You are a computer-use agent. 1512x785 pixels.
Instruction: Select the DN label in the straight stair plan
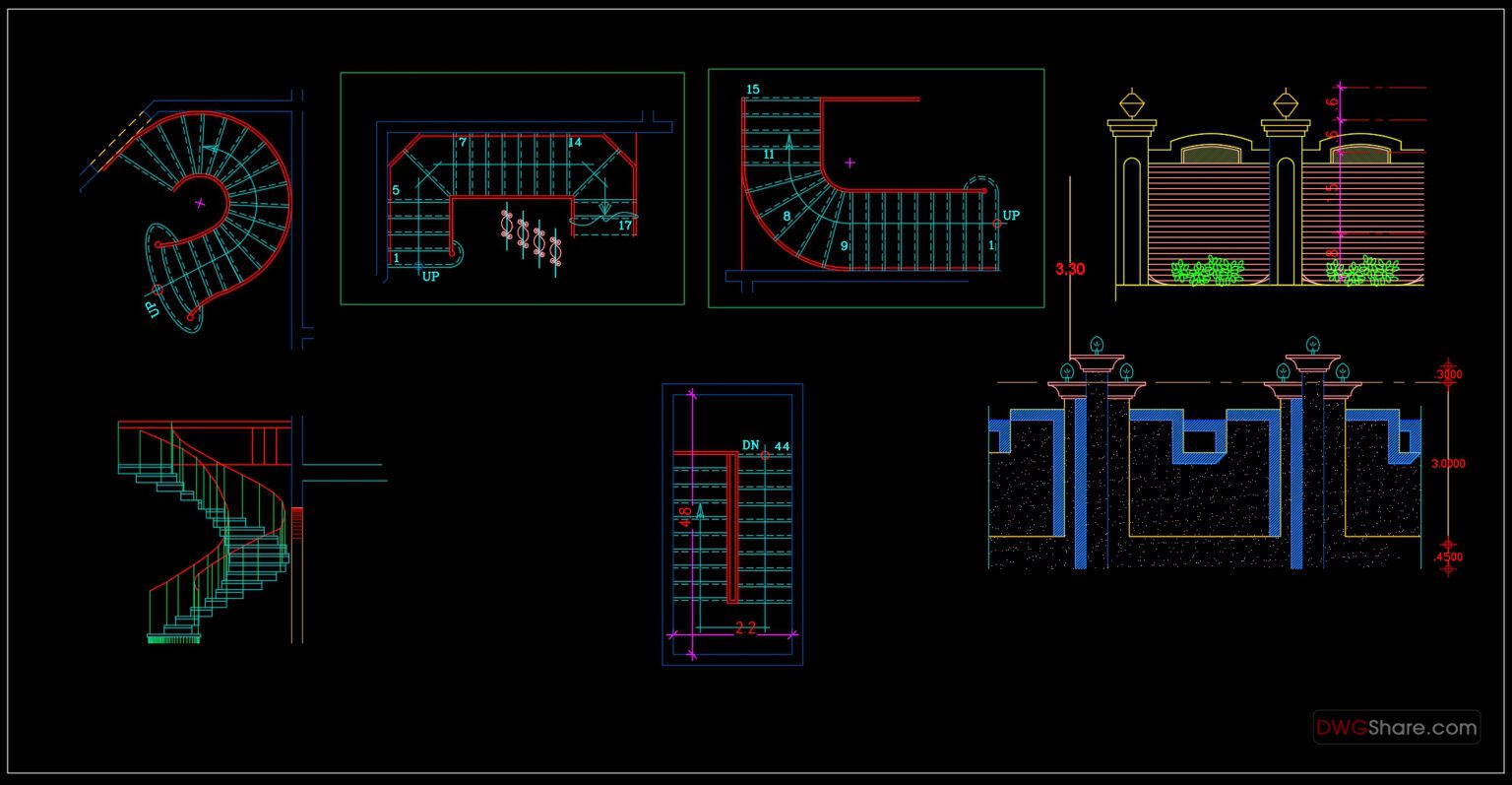[749, 445]
